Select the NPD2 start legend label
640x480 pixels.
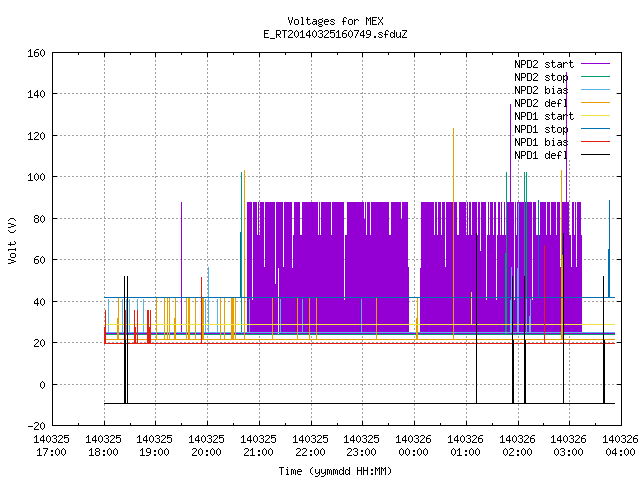click(x=544, y=64)
